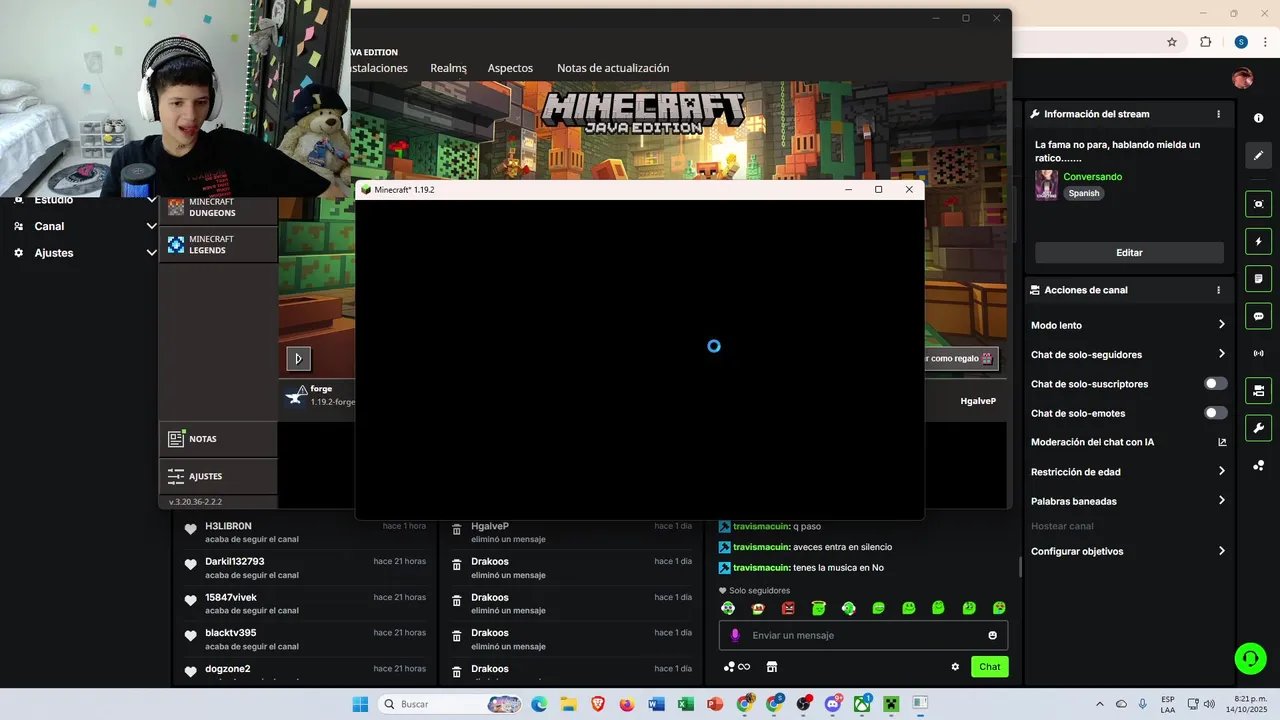This screenshot has height=720, width=1280.
Task: Click the trash icon beside HgalveP entry
Action: pos(456,530)
